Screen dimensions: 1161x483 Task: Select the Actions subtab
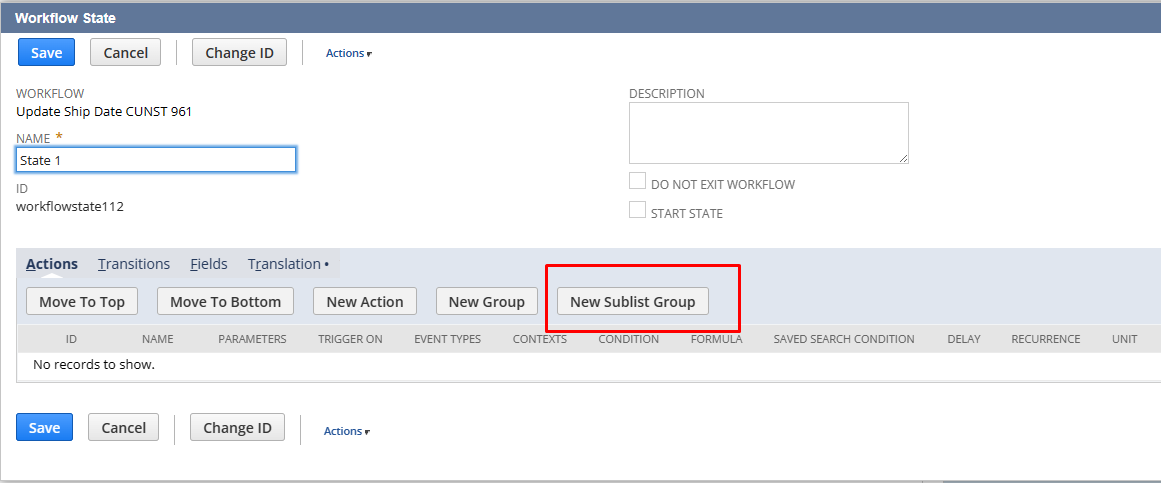click(52, 264)
